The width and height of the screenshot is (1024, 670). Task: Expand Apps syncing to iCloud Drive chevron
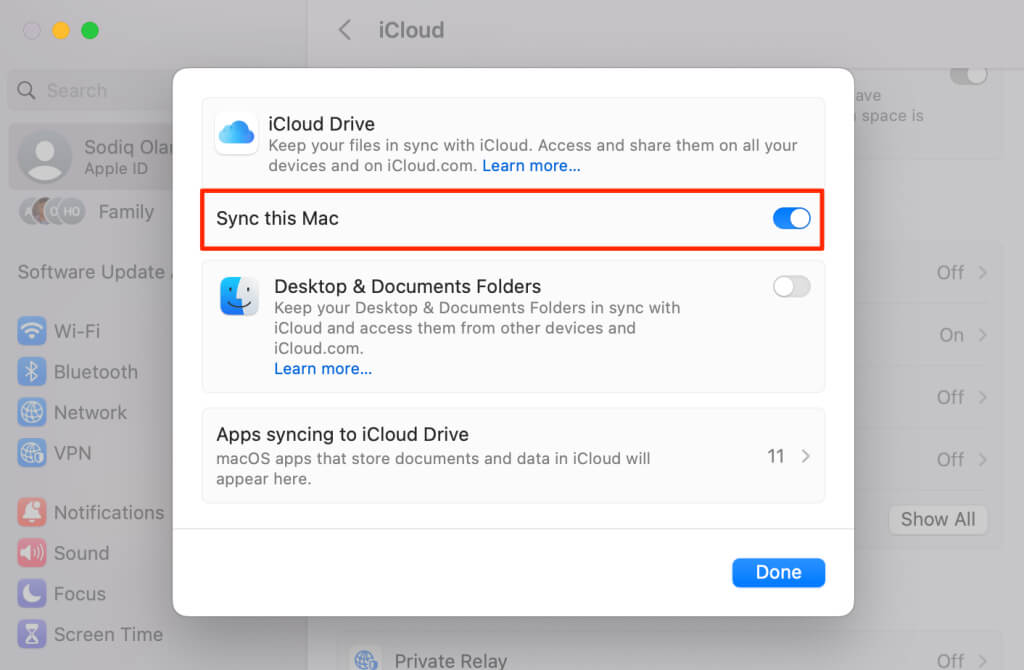point(805,456)
